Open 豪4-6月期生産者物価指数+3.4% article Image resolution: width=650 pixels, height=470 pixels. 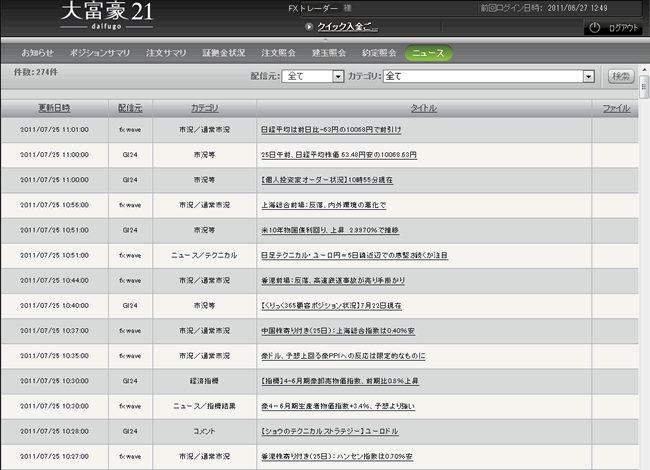338,406
